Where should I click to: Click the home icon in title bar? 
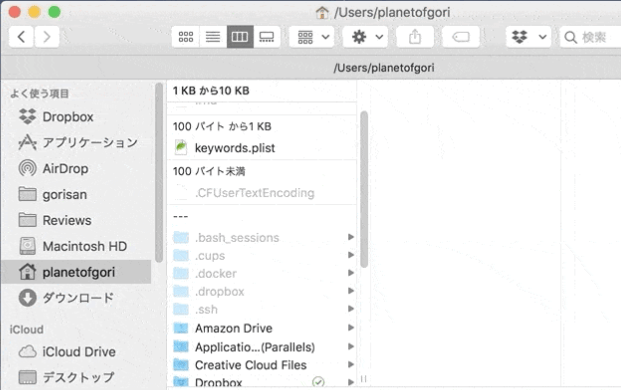point(322,13)
